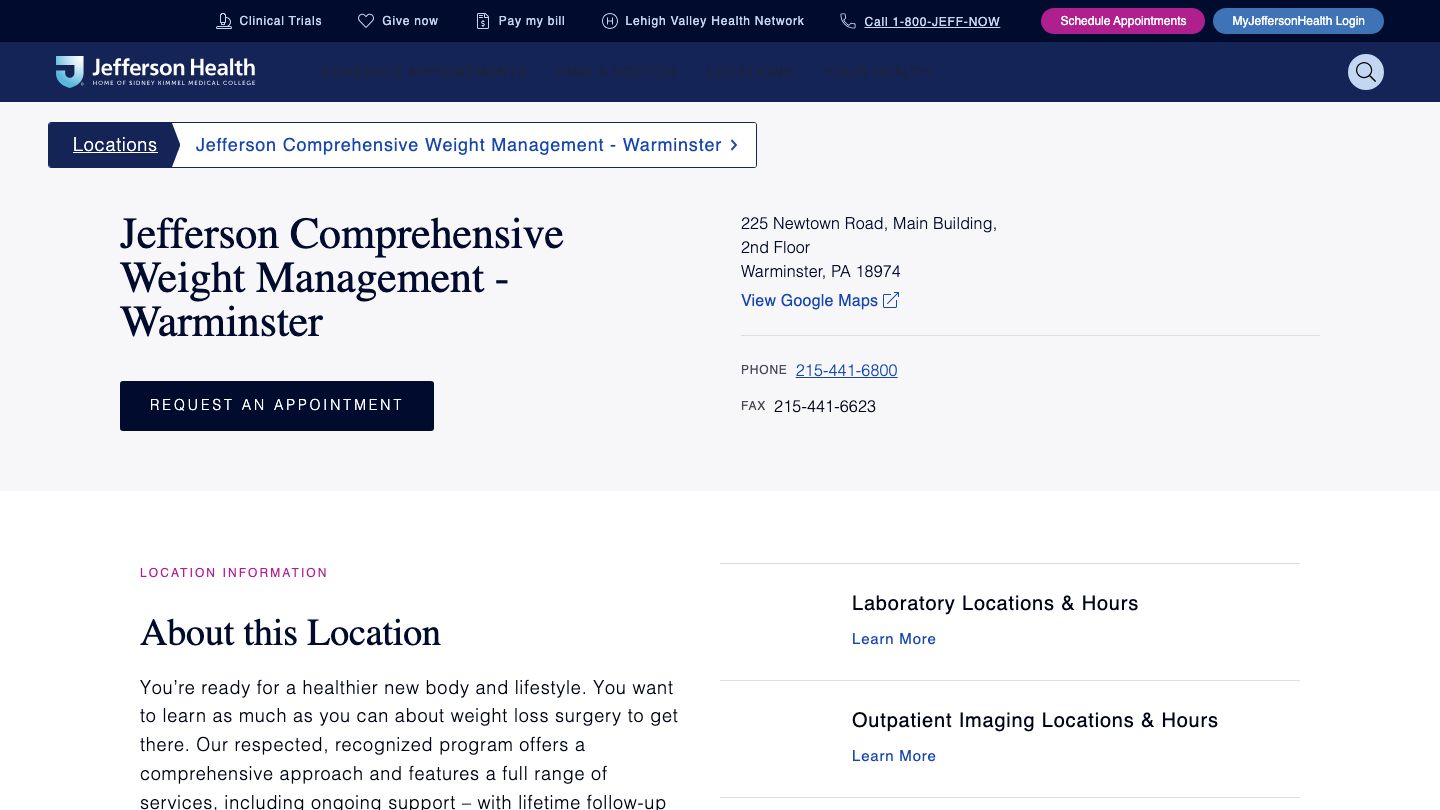
Task: Click the Schedule Appointments pink button
Action: [1122, 20]
